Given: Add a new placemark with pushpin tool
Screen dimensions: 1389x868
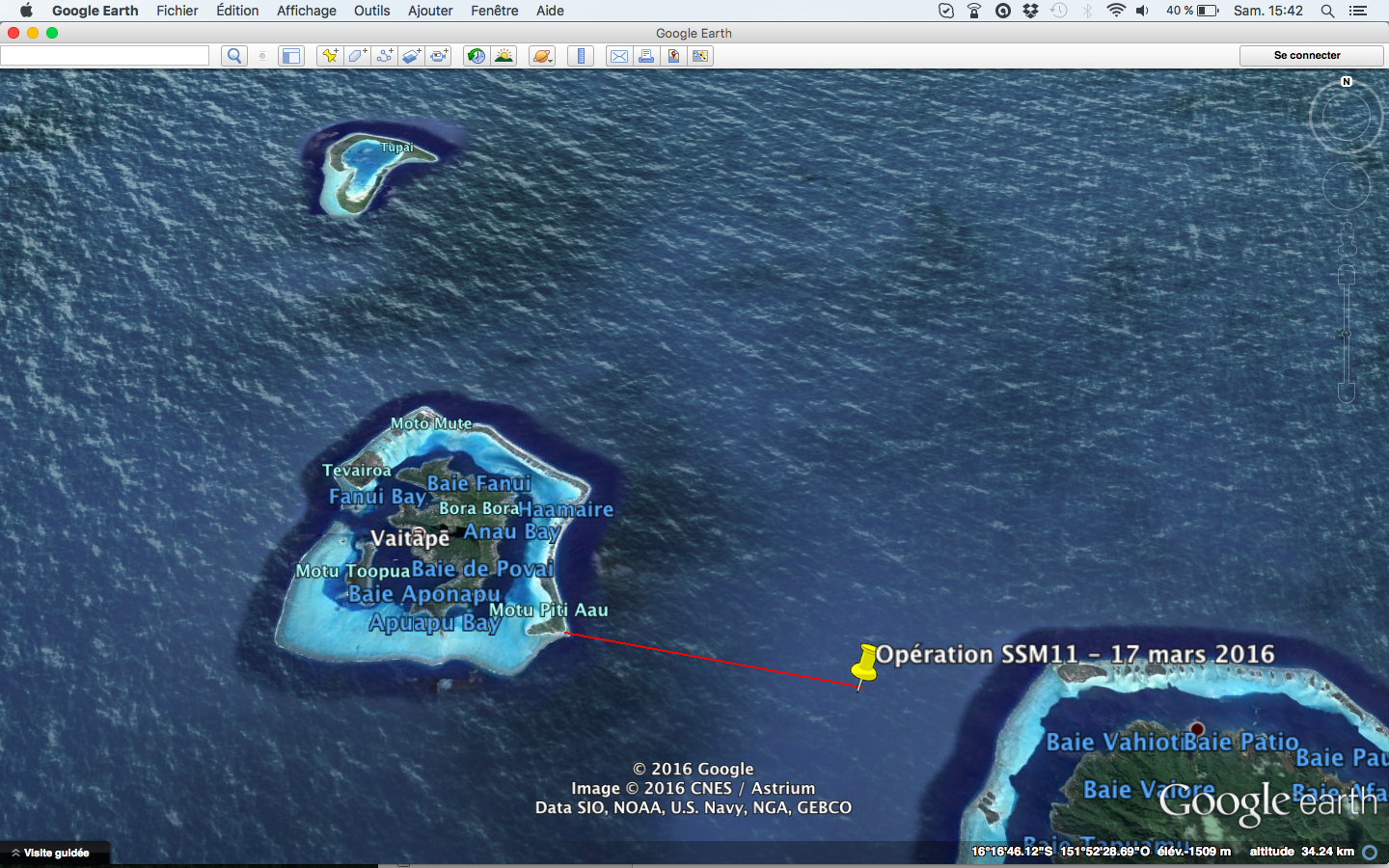Looking at the screenshot, I should [x=330, y=56].
